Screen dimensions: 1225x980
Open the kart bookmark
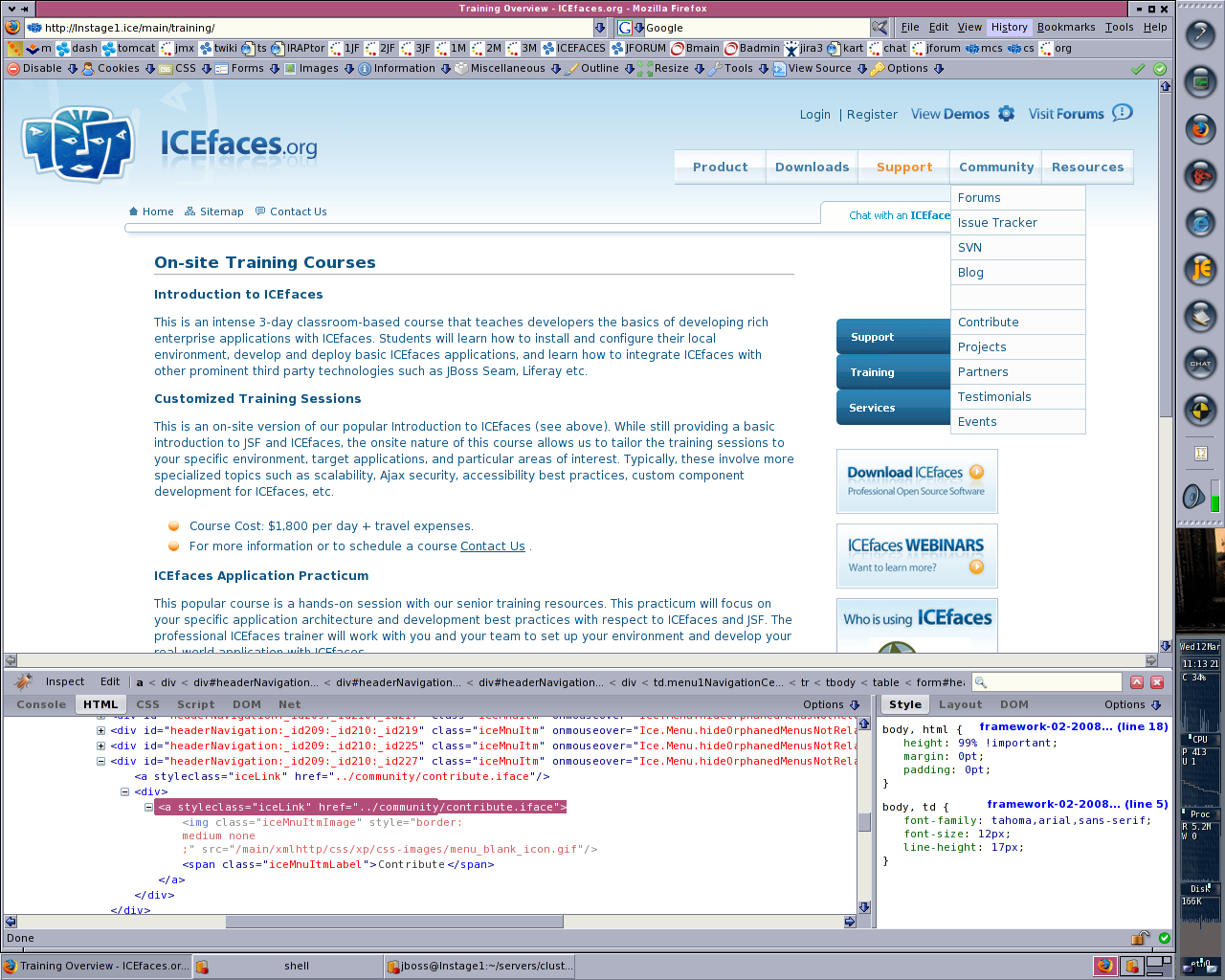[845, 48]
